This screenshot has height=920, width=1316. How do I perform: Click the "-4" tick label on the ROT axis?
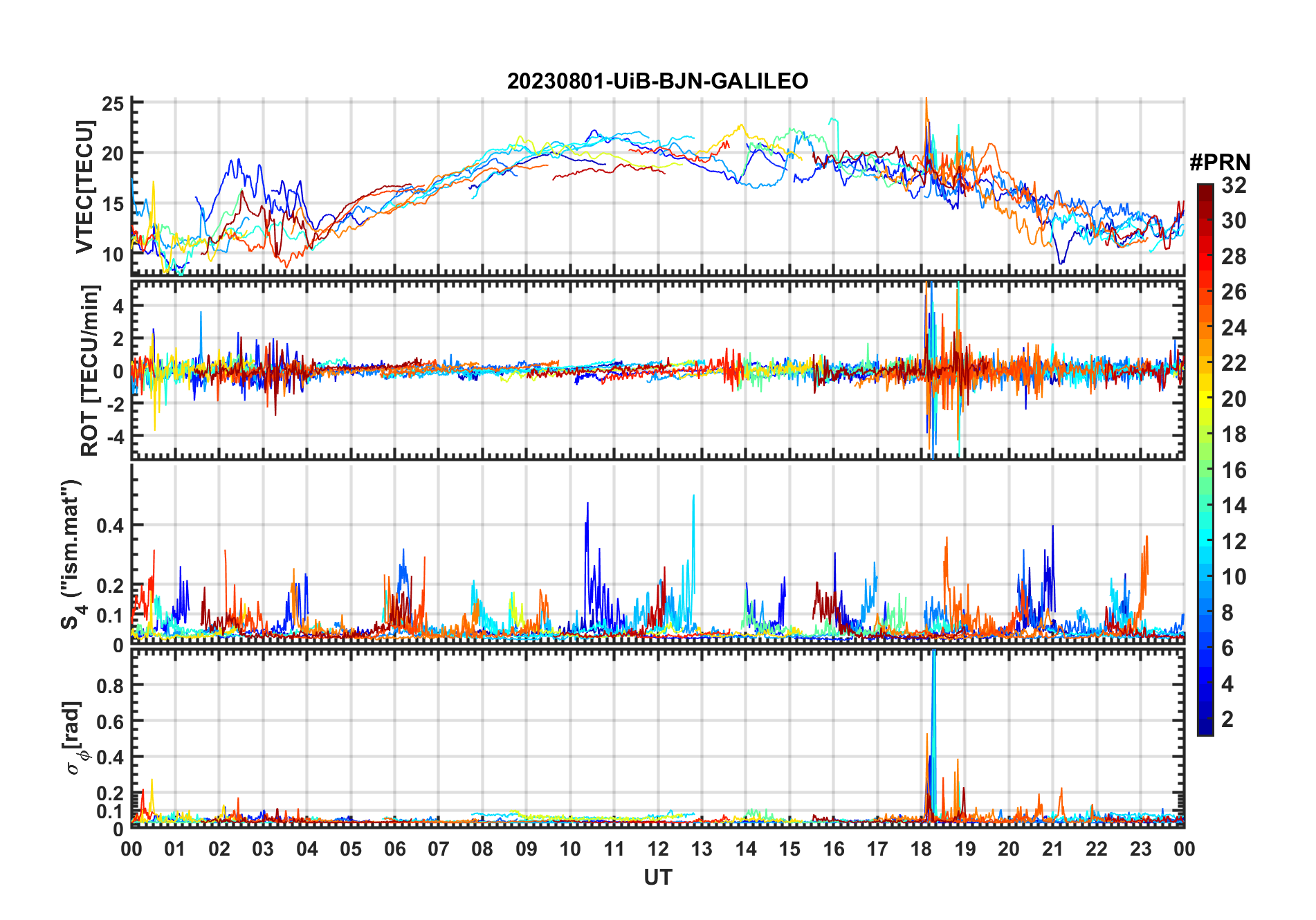pyautogui.click(x=116, y=437)
